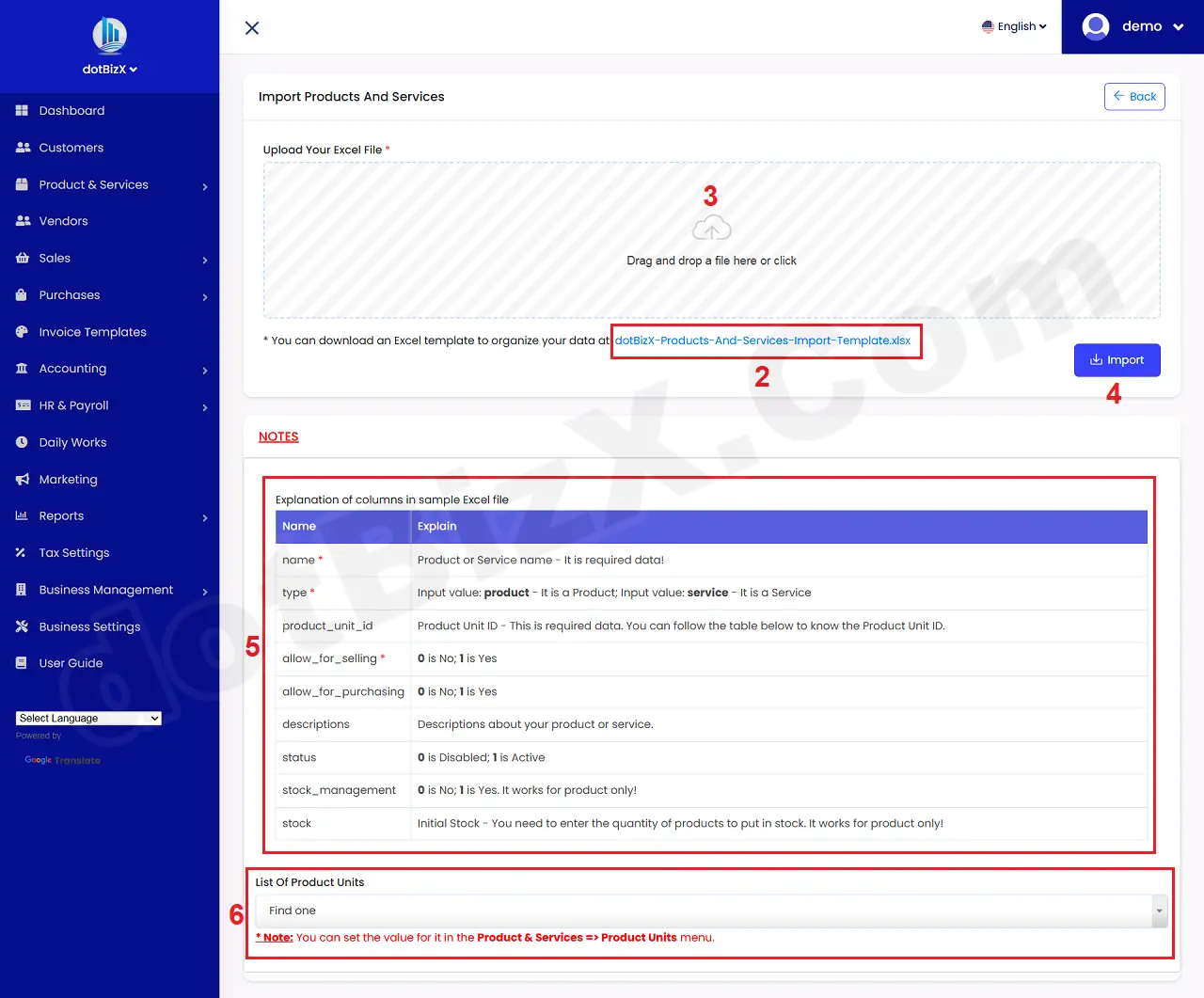
Task: Open the Select Language translator dropdown
Action: [x=87, y=718]
